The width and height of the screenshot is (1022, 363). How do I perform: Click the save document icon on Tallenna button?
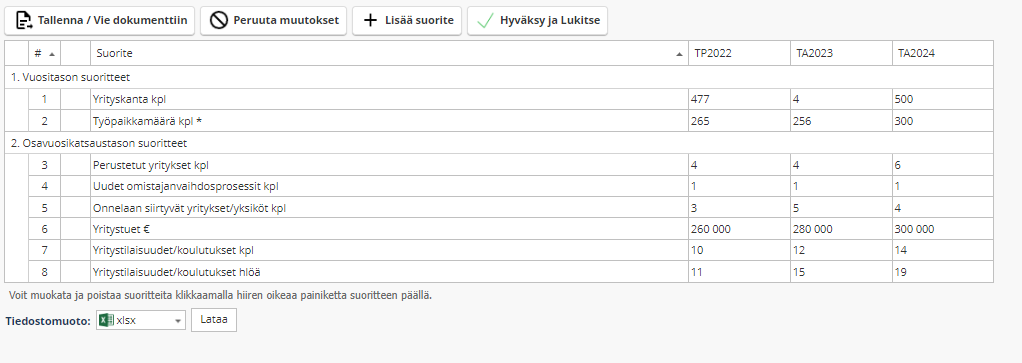tap(23, 20)
